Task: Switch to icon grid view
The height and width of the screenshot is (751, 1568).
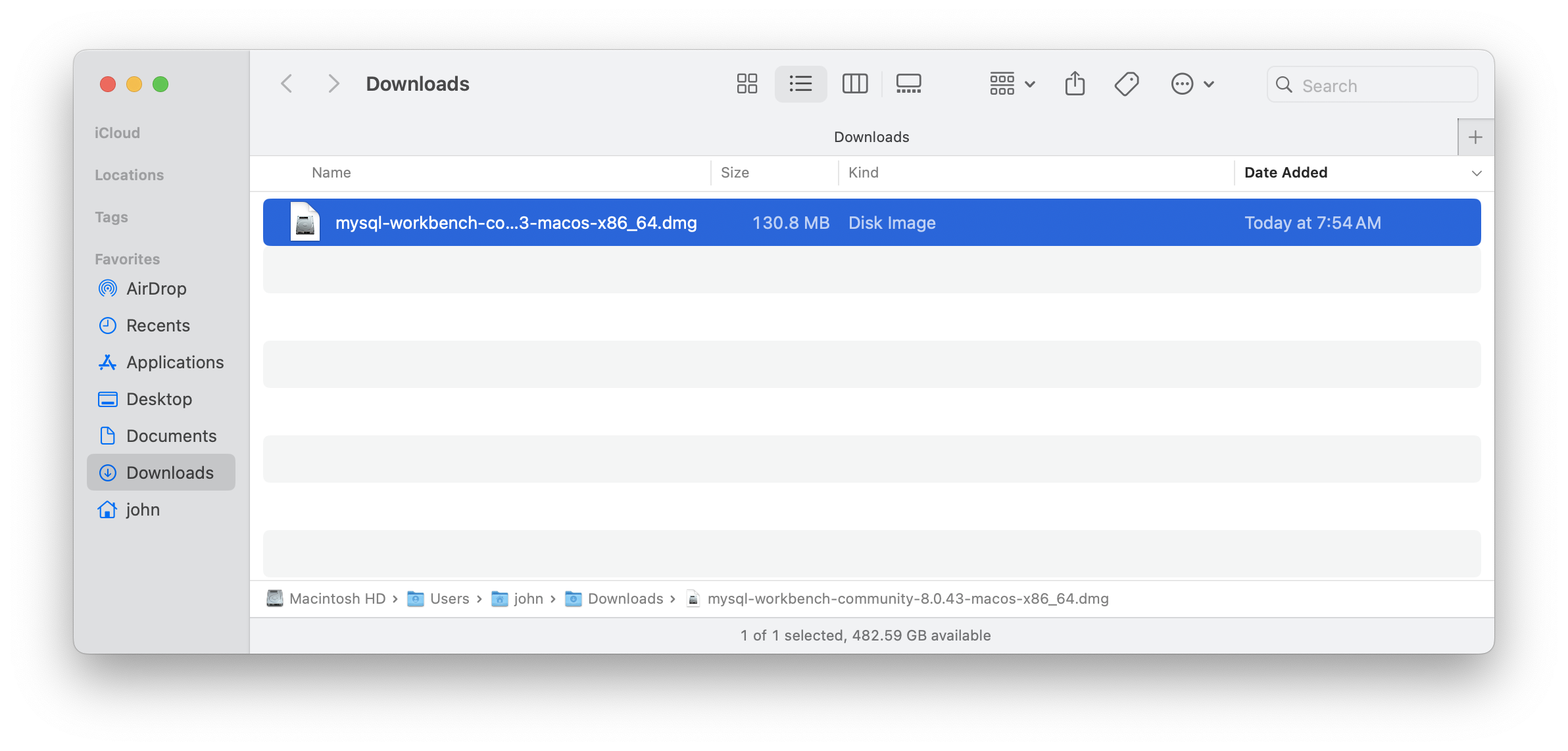Action: coord(747,84)
